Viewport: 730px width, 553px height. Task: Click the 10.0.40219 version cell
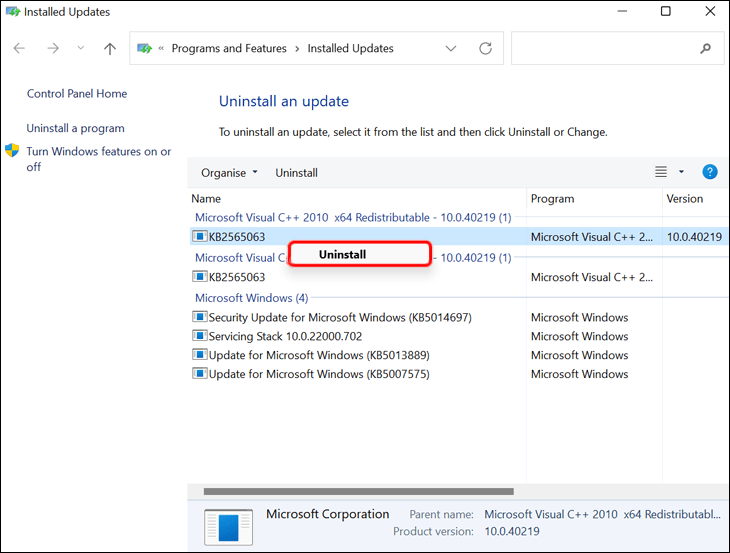coord(694,237)
